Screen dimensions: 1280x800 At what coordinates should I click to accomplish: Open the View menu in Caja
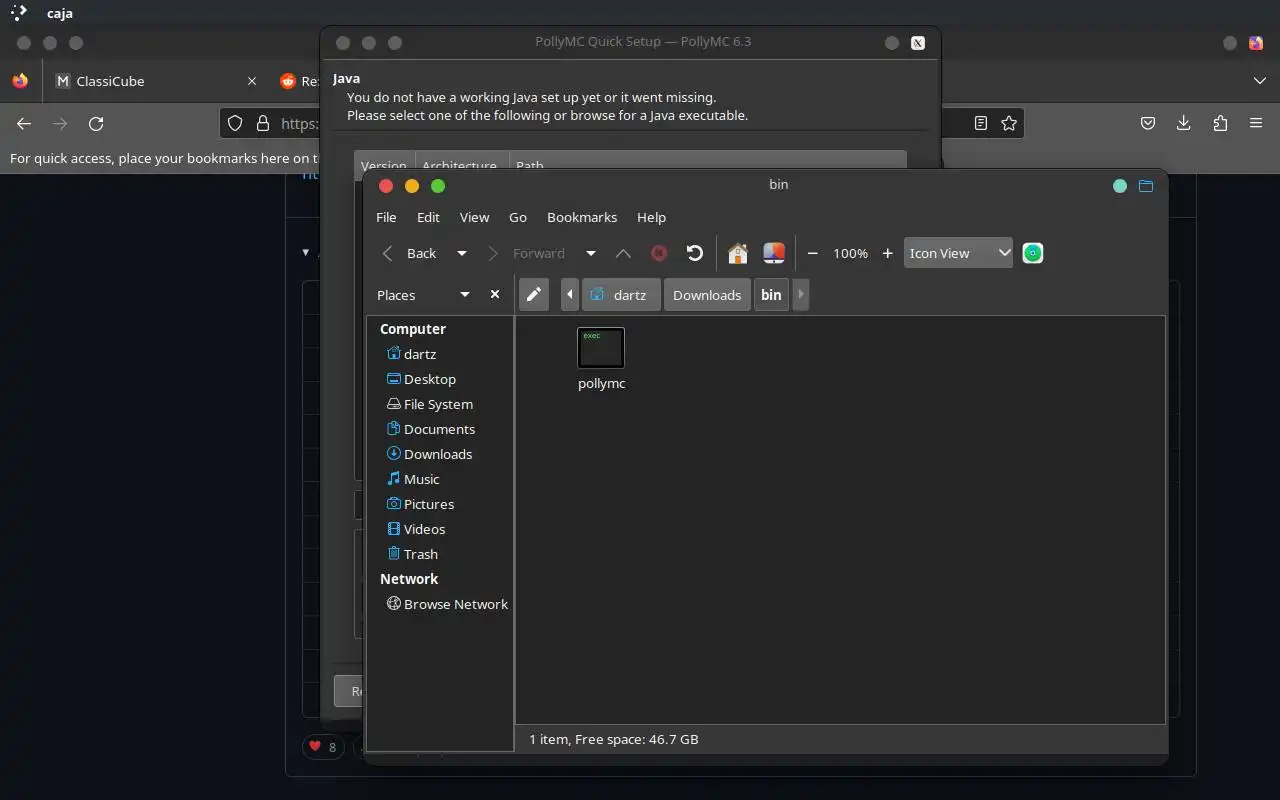point(474,217)
